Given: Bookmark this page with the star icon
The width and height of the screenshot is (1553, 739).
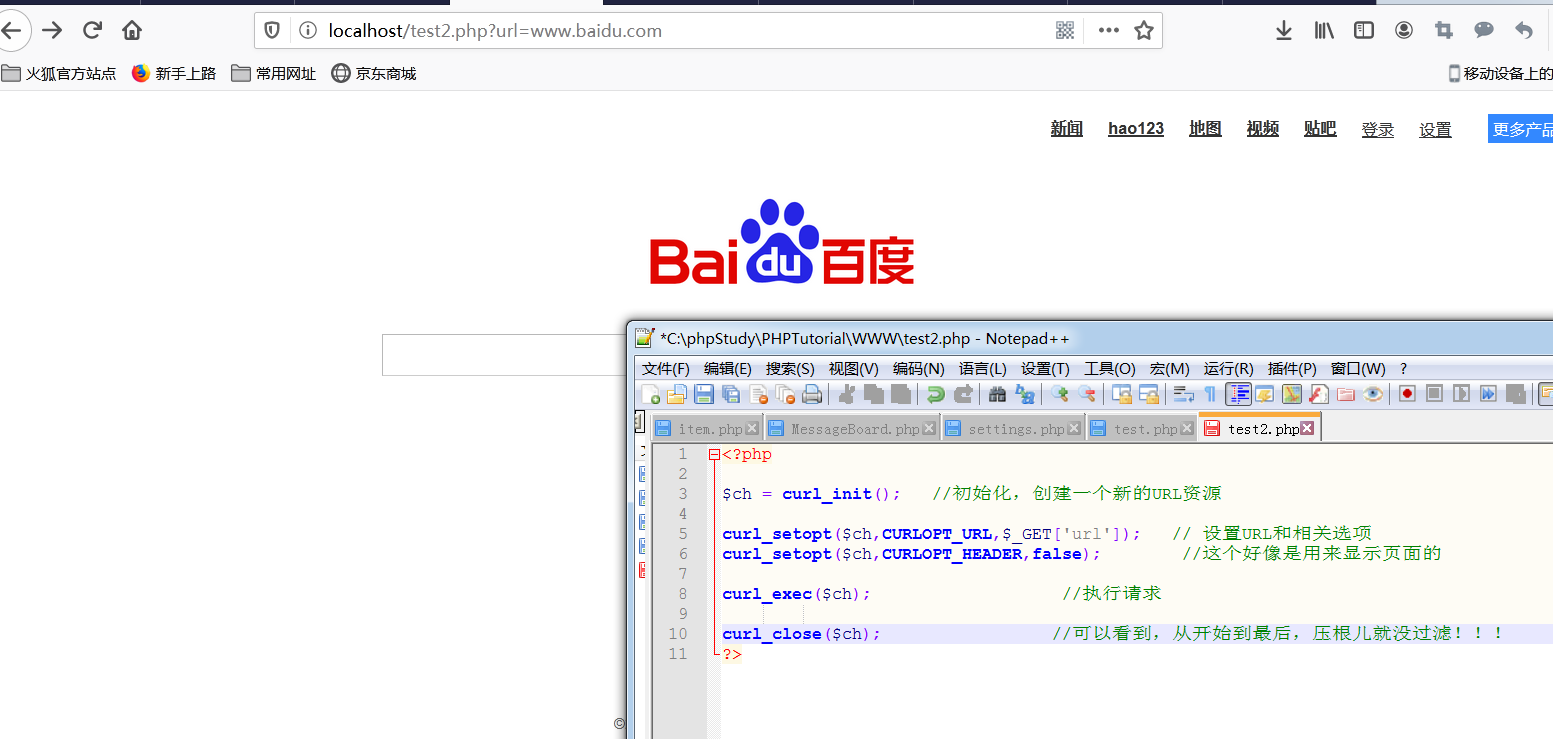Looking at the screenshot, I should tap(1144, 30).
